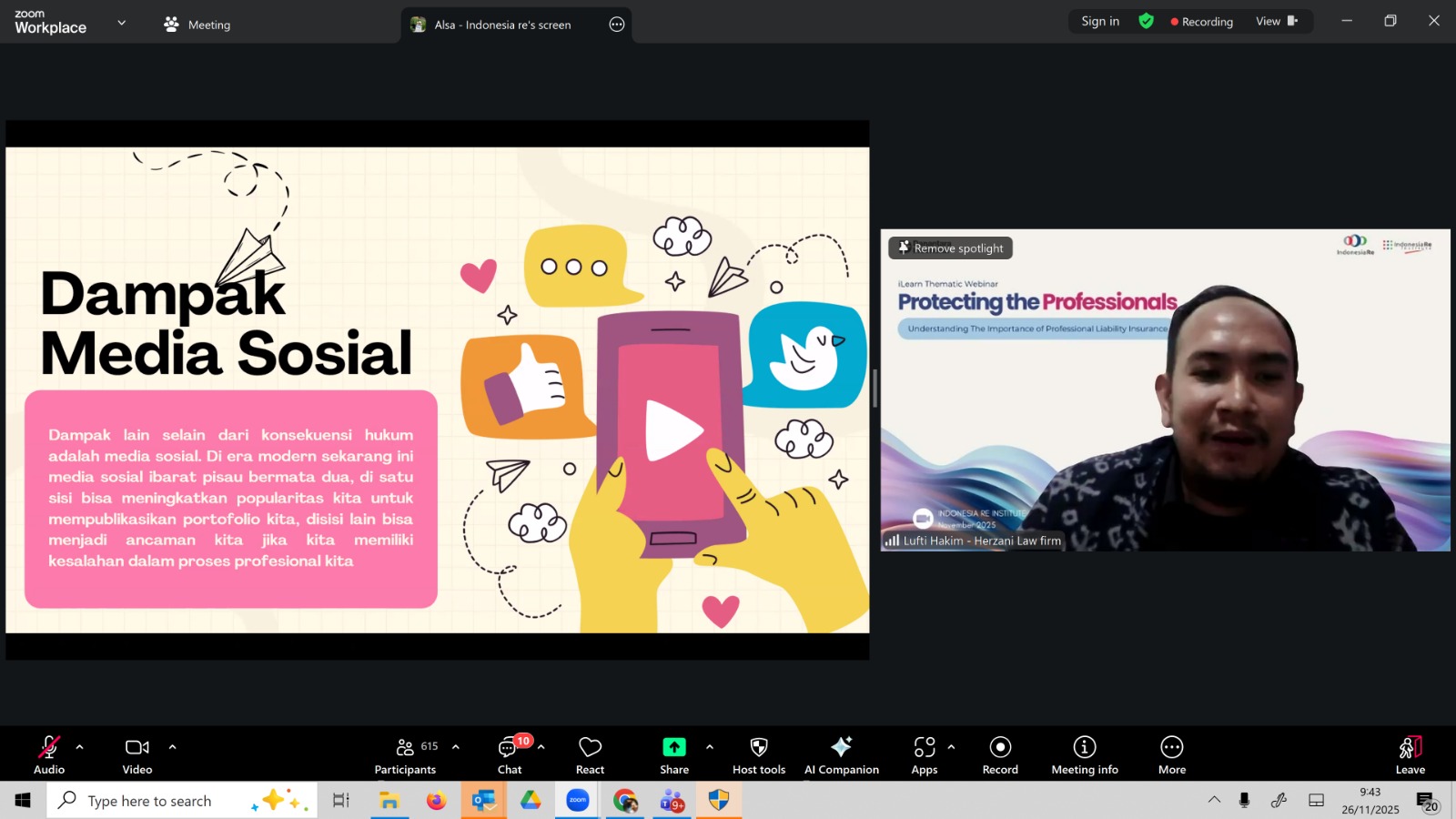This screenshot has width=1456, height=819.
Task: Click the Remove spotlight button
Action: click(x=951, y=248)
